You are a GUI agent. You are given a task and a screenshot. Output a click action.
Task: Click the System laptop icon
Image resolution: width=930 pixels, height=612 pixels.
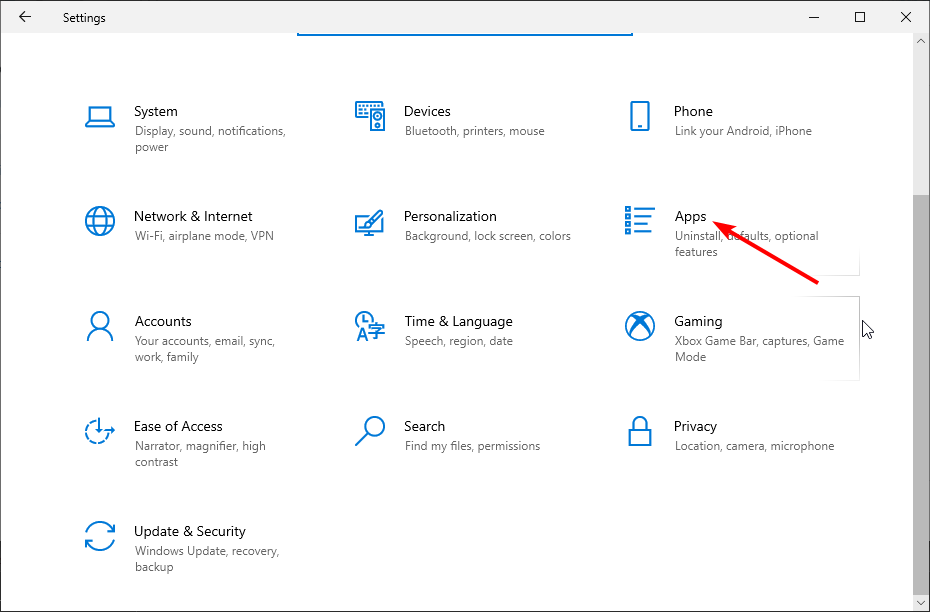pyautogui.click(x=100, y=116)
